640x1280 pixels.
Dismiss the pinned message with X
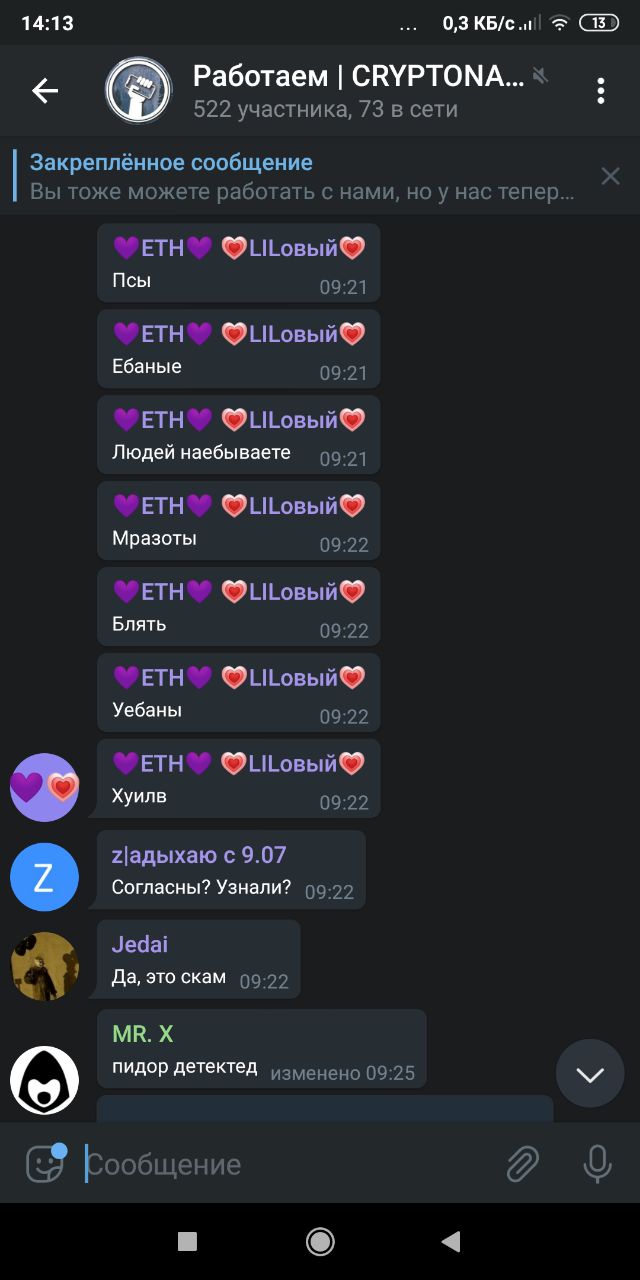[610, 176]
